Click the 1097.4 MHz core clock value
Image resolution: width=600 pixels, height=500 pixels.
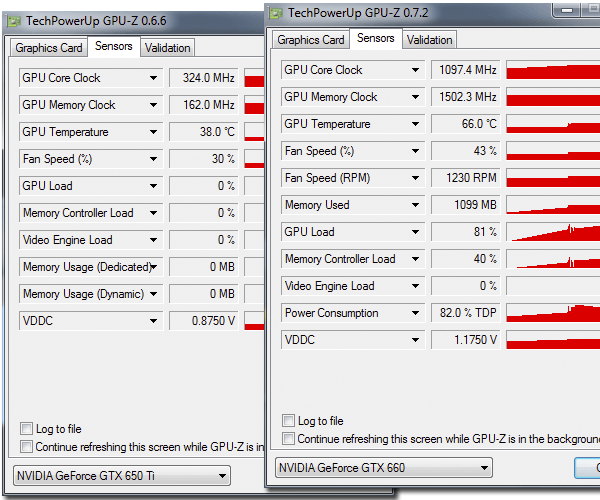pos(466,70)
